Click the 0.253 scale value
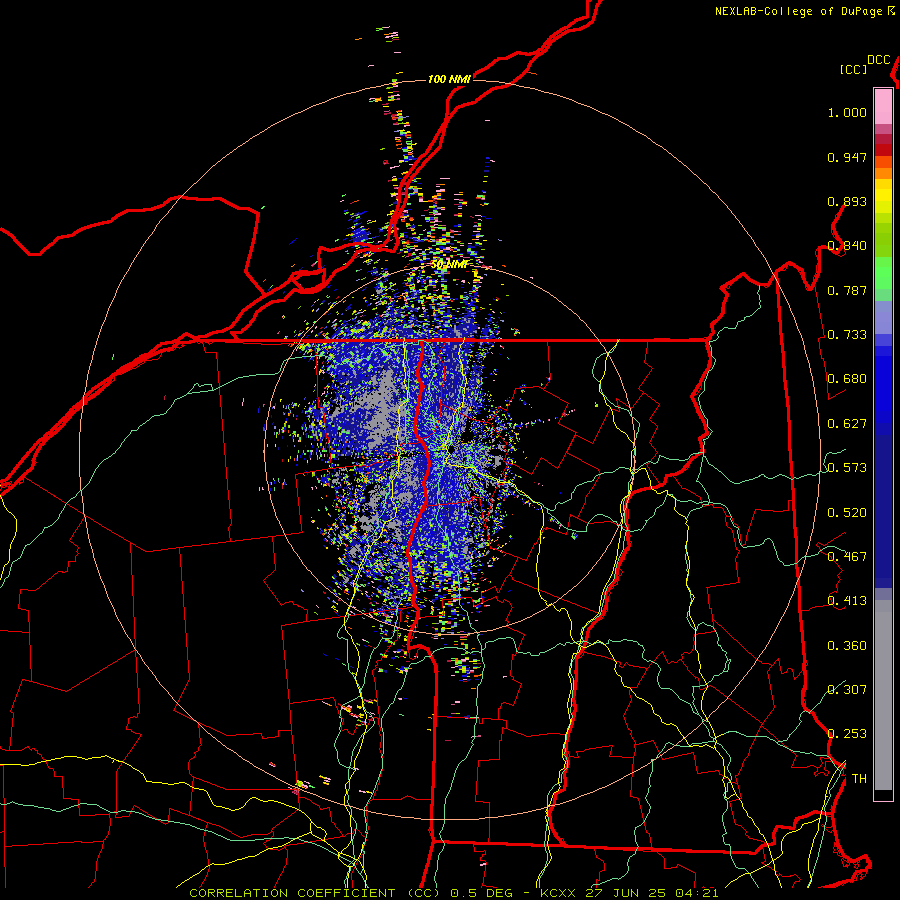This screenshot has height=900, width=900. (x=847, y=734)
